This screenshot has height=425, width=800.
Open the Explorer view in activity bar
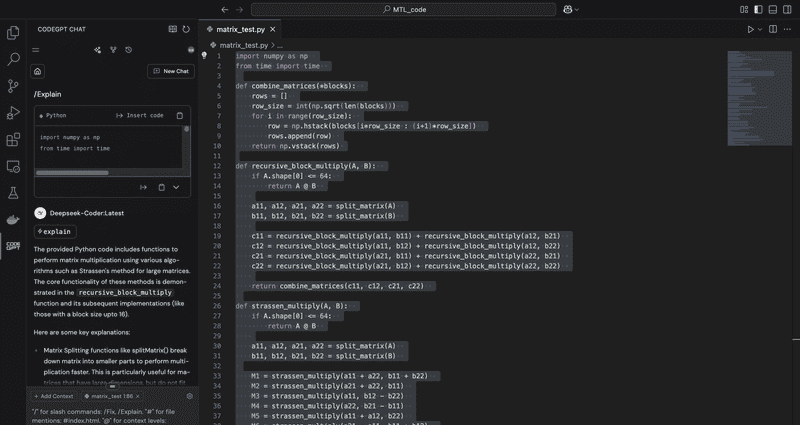(x=13, y=33)
